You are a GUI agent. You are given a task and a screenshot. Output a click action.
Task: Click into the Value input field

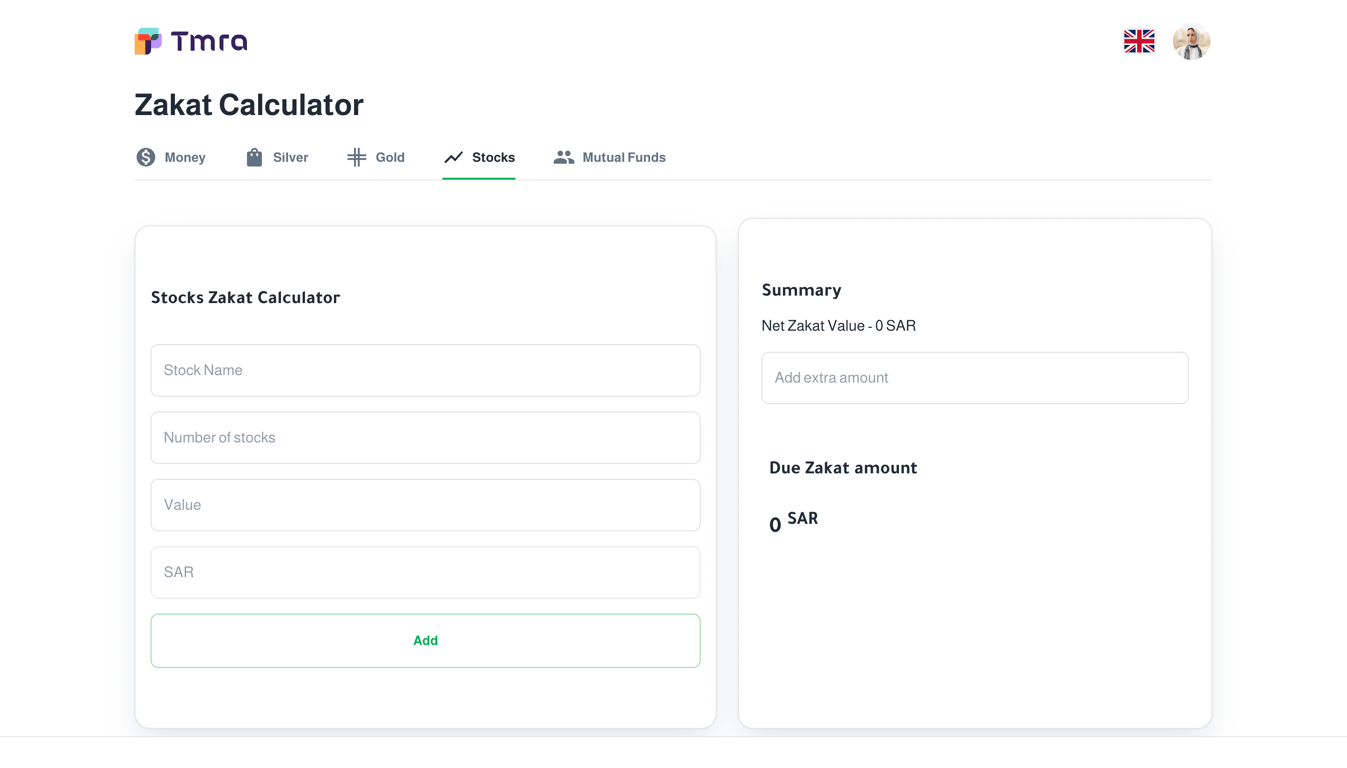pyautogui.click(x=425, y=505)
